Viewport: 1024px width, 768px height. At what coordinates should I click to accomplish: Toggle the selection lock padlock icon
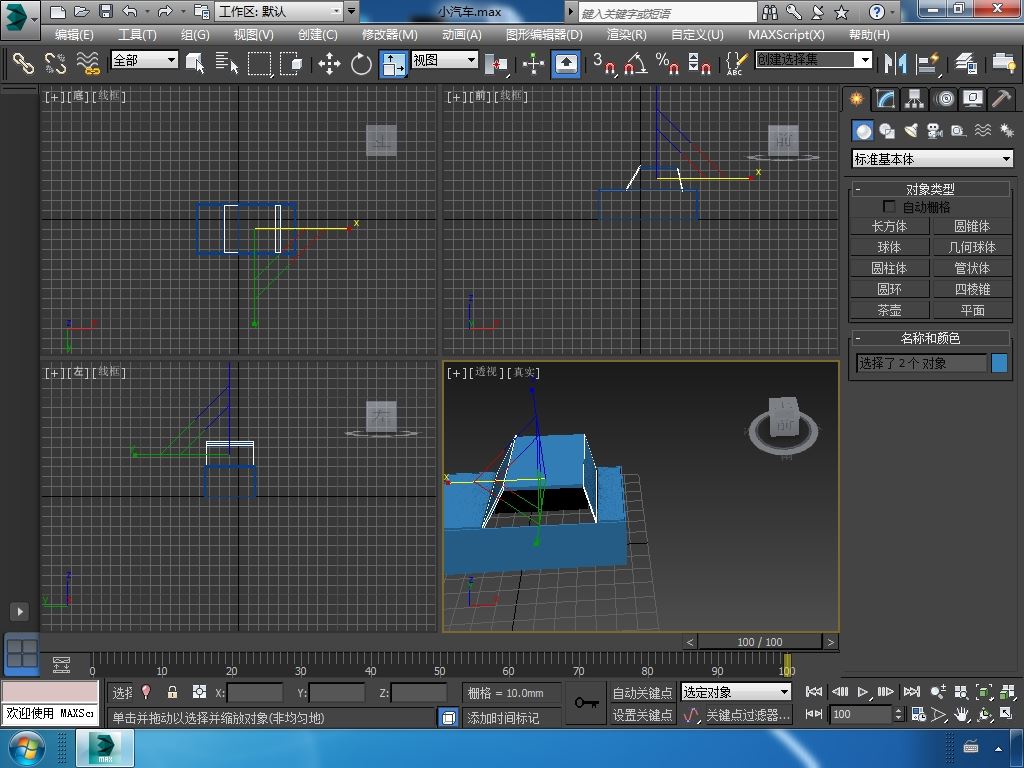[172, 692]
